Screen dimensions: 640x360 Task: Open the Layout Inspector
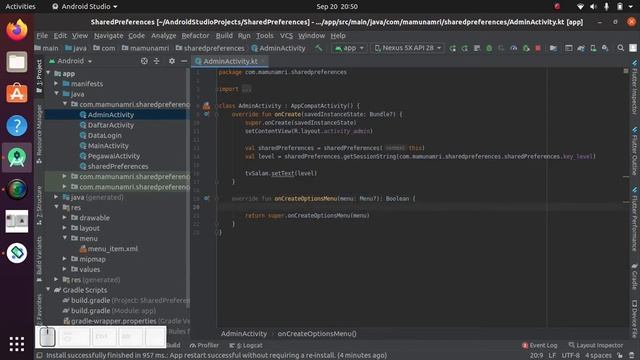pyautogui.click(x=596, y=345)
